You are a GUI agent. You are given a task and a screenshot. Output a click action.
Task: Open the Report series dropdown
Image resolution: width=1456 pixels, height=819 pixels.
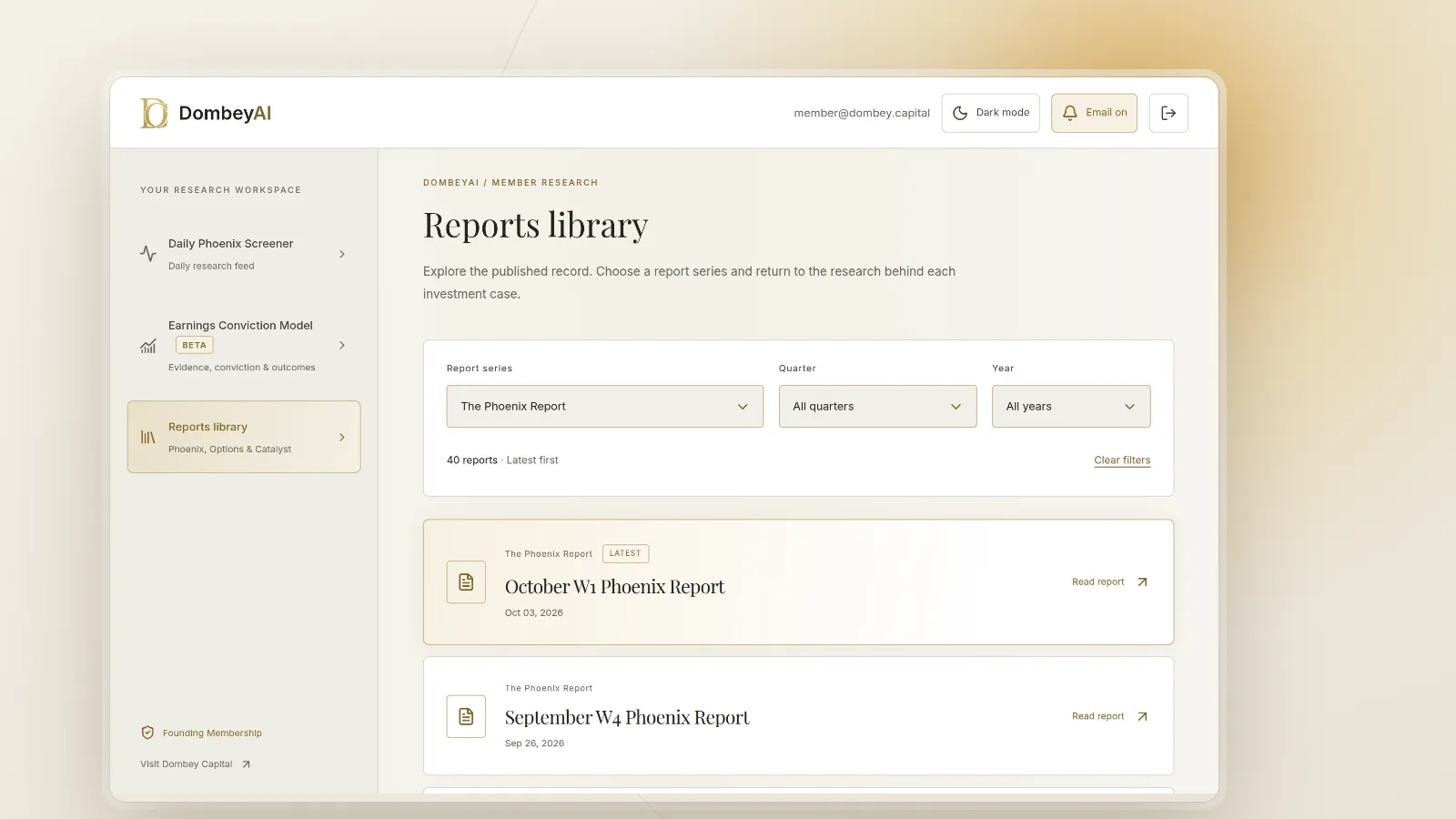click(x=604, y=406)
